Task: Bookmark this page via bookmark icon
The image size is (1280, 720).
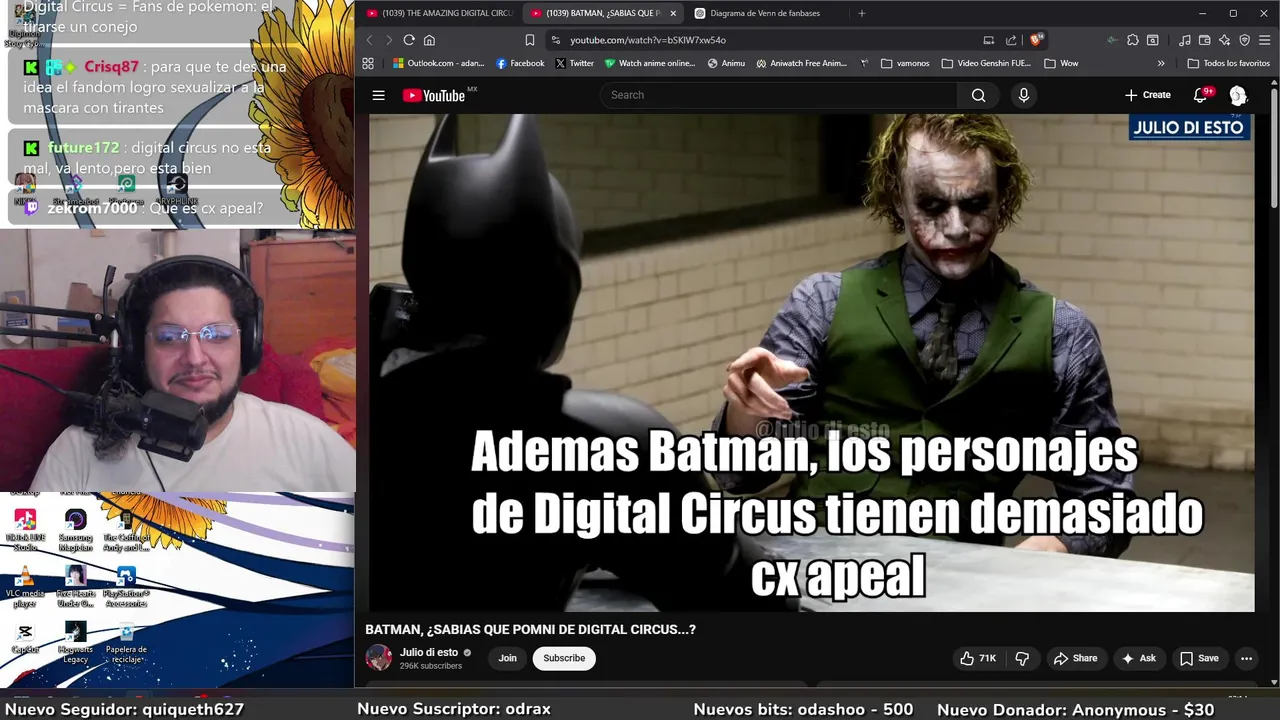Action: pos(530,40)
